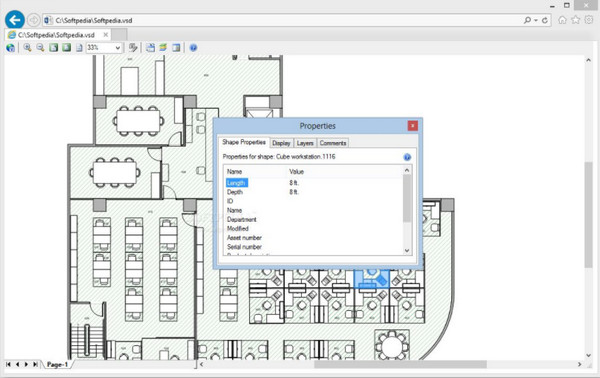
Task: Click the Zoom In magnifier icon
Action: tap(27, 48)
